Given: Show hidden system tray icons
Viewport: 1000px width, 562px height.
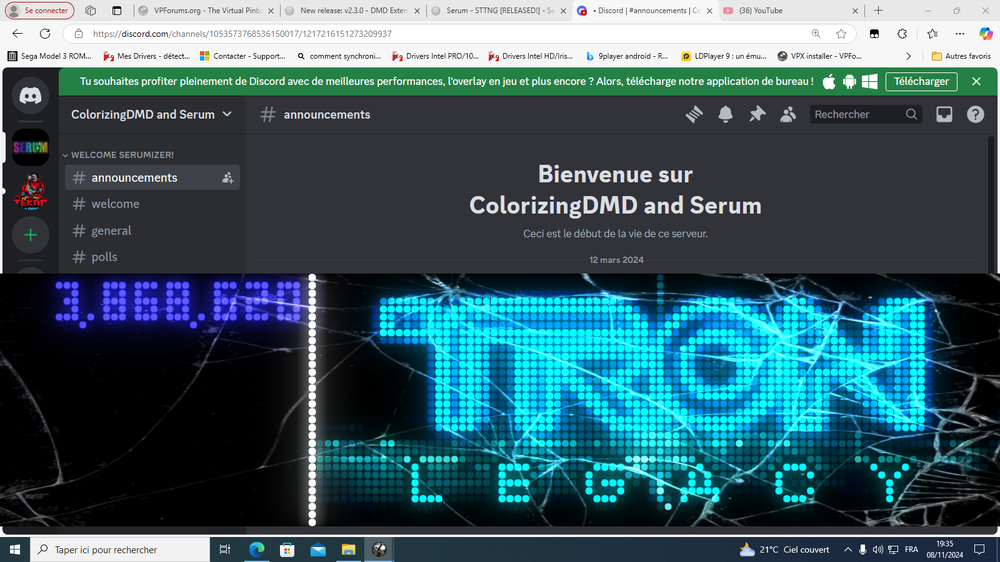Looking at the screenshot, I should 848,549.
